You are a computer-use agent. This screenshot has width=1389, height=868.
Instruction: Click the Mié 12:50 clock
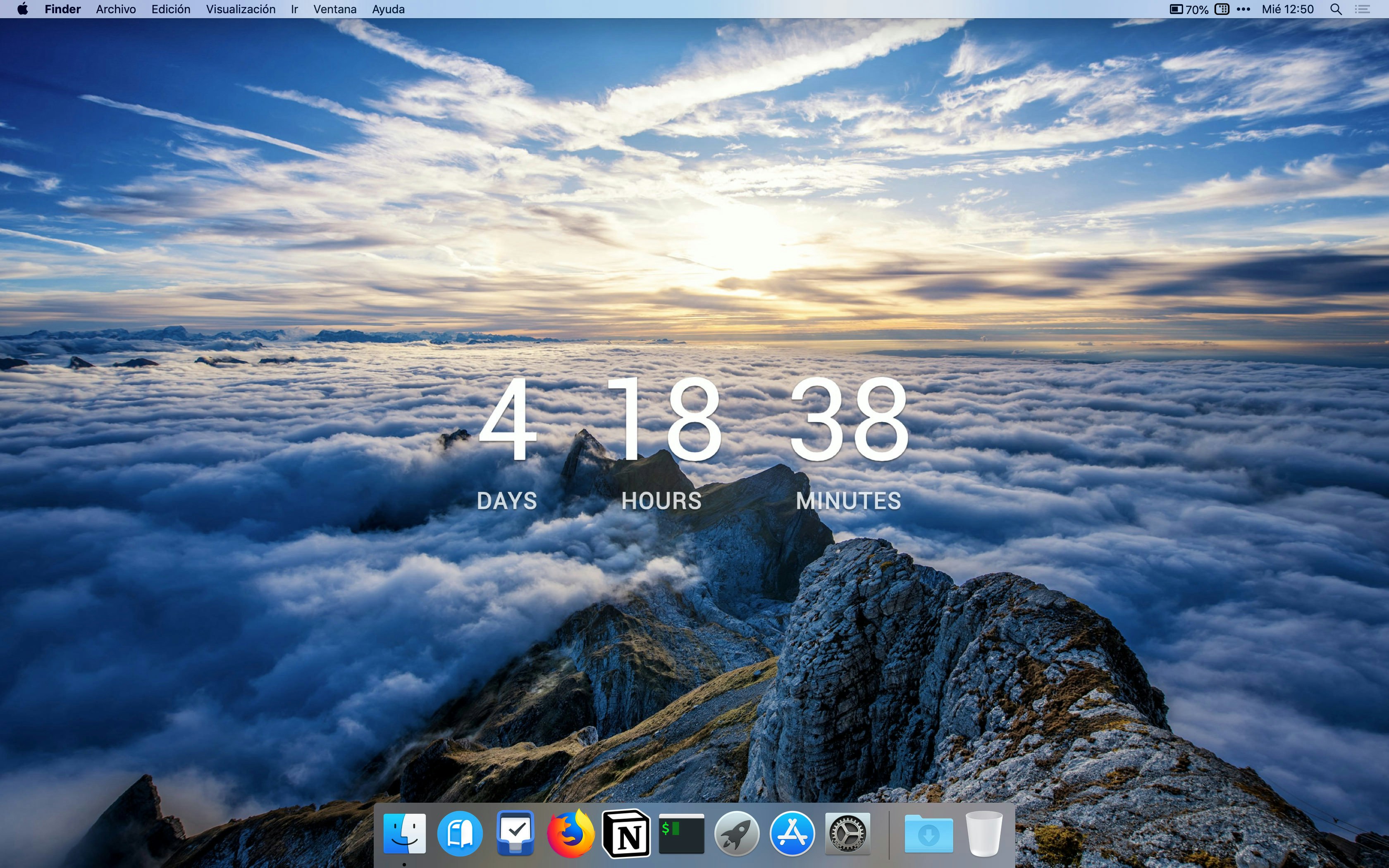click(x=1287, y=9)
